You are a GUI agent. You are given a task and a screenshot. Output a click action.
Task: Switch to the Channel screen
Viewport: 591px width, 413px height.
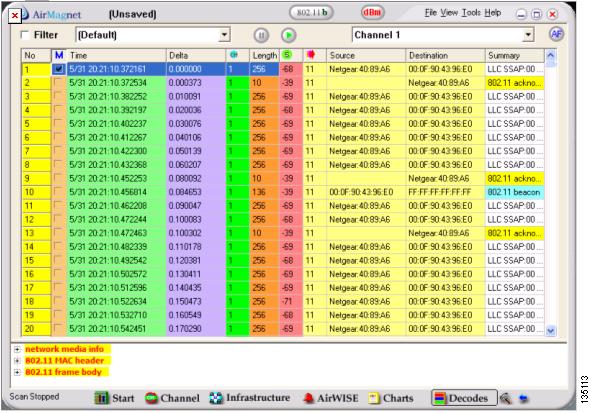pos(172,398)
